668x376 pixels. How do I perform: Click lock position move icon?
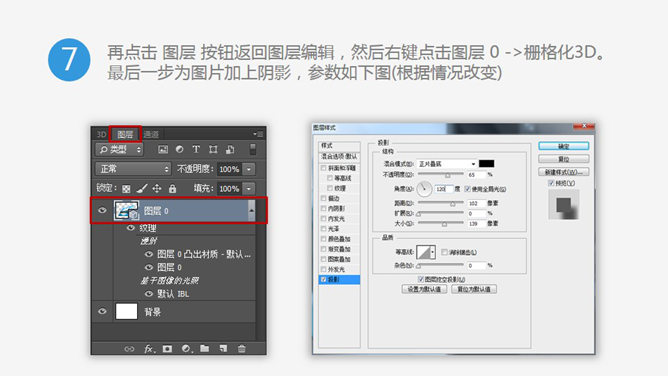coord(157,188)
